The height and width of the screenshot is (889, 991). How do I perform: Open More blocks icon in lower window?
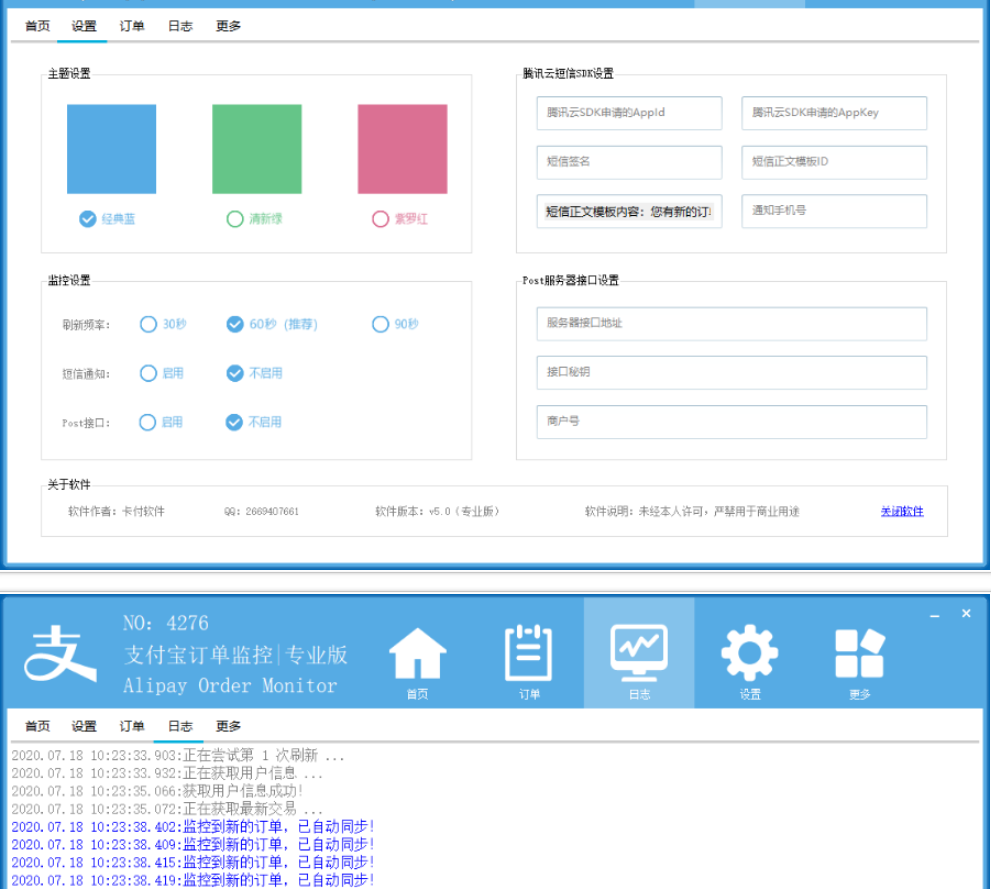click(x=860, y=660)
